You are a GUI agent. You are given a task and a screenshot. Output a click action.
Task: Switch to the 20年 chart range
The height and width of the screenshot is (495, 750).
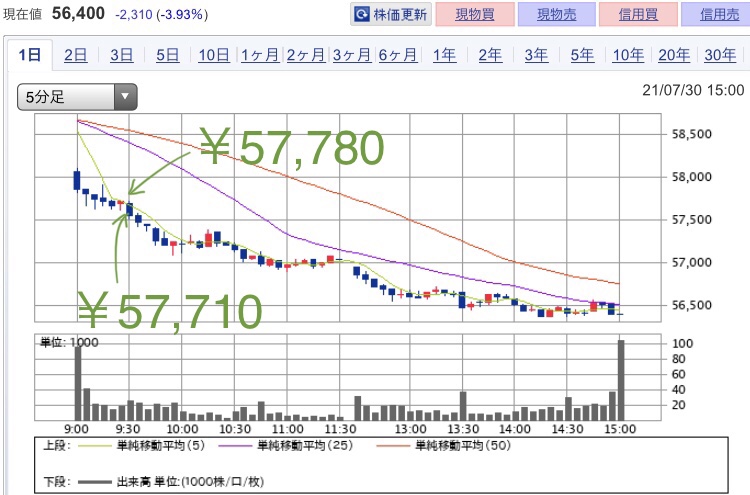point(674,55)
